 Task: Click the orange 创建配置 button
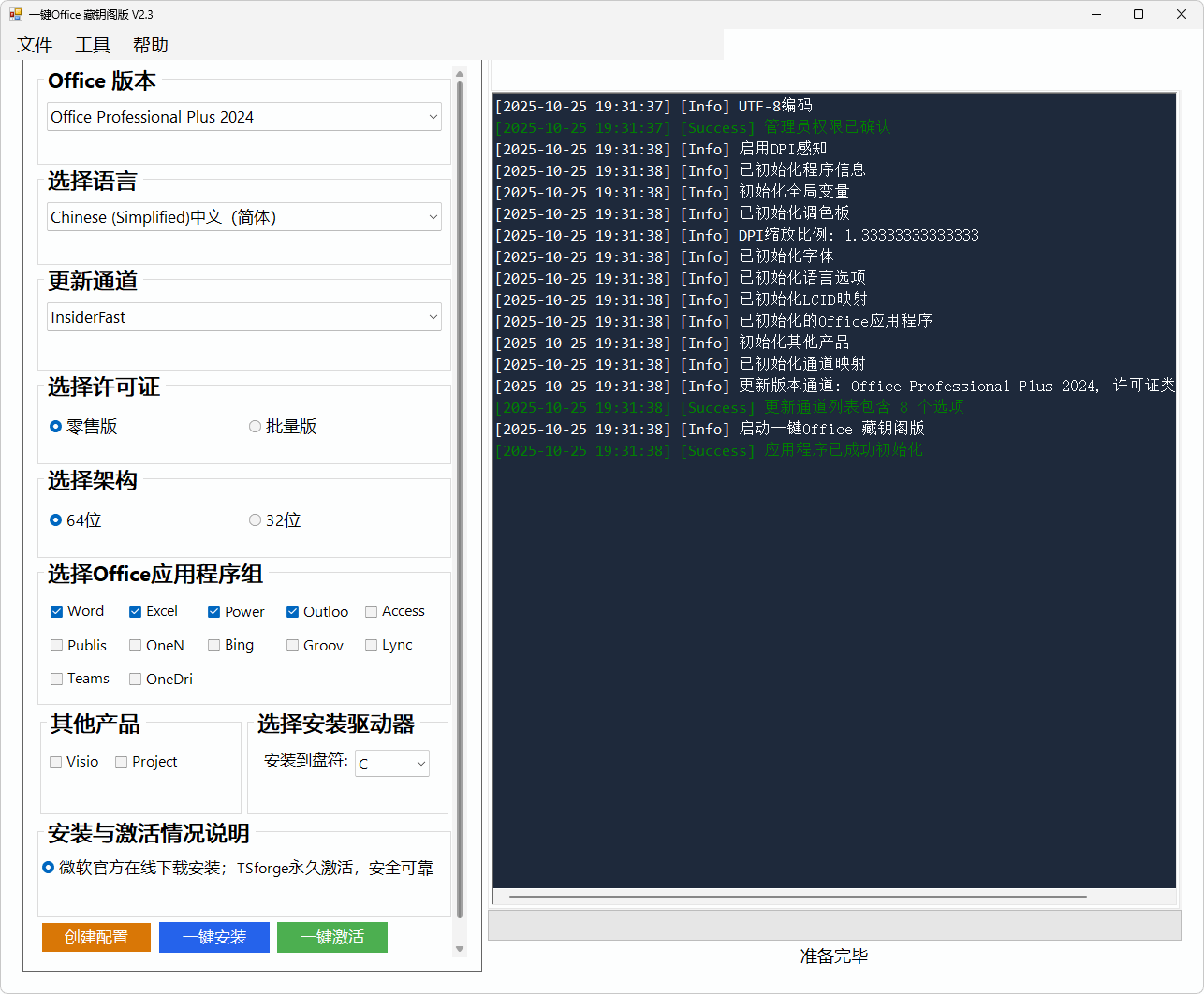pyautogui.click(x=95, y=937)
